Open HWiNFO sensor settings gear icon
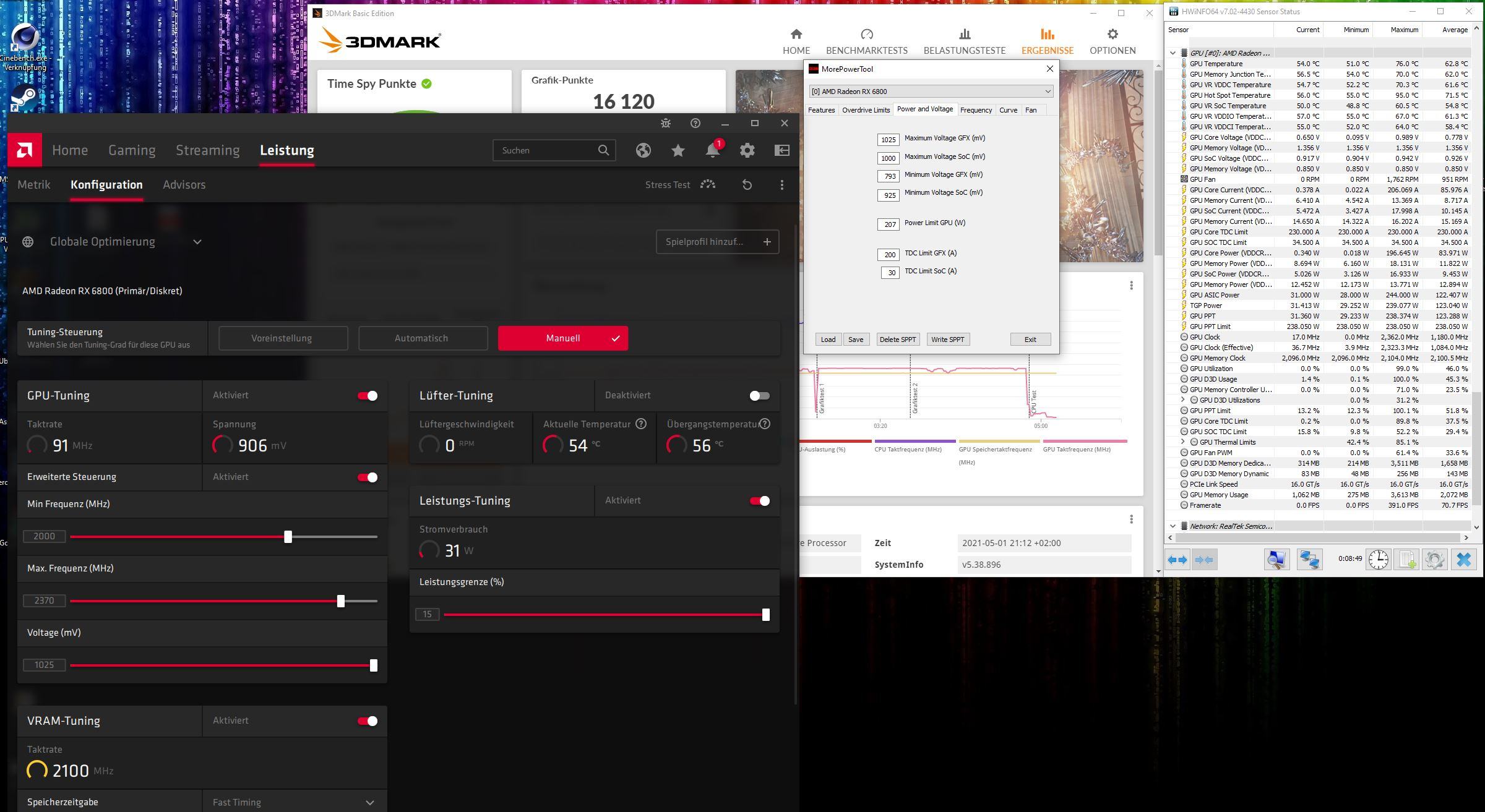 [1435, 560]
